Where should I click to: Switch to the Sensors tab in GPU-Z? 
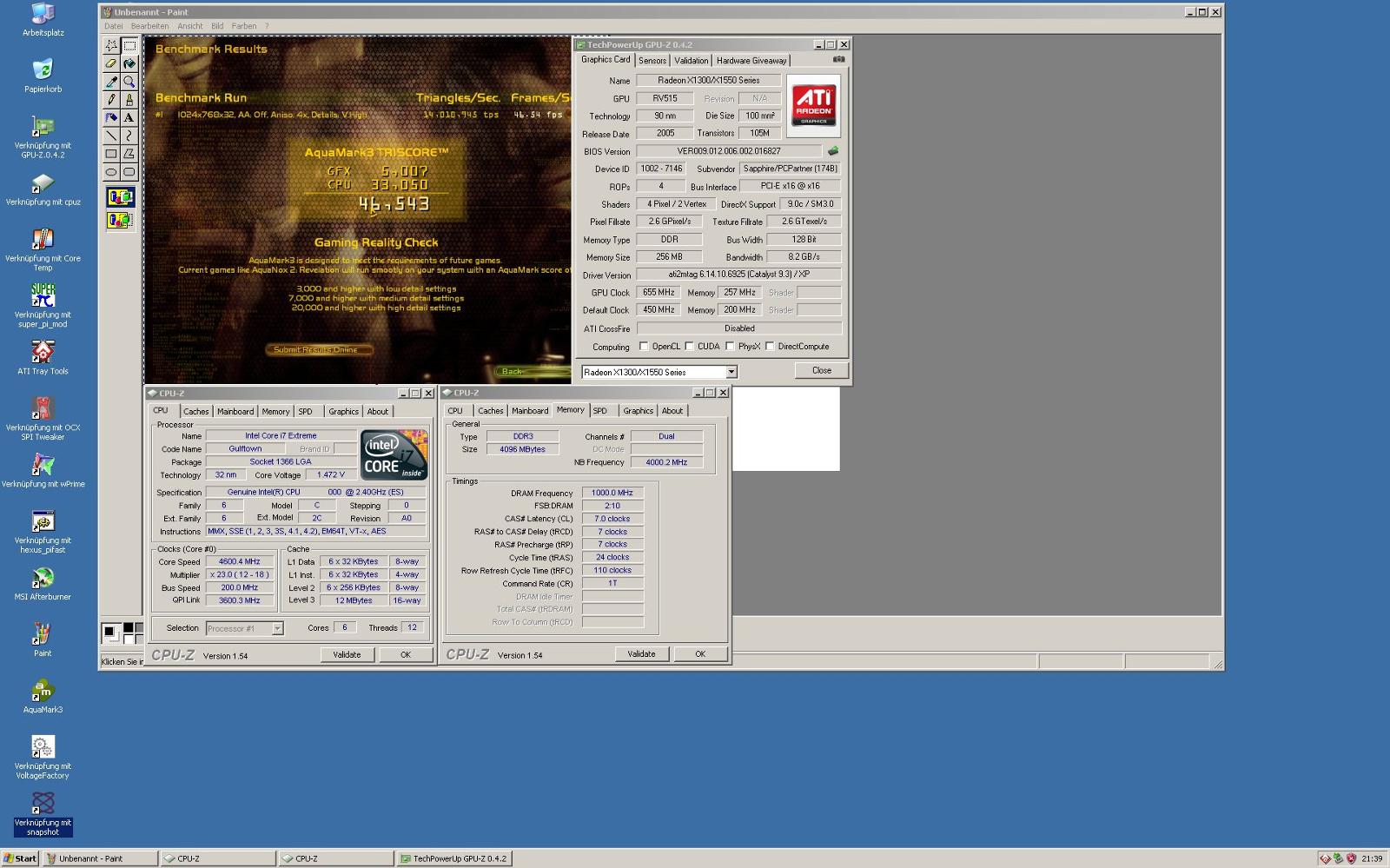[652, 61]
